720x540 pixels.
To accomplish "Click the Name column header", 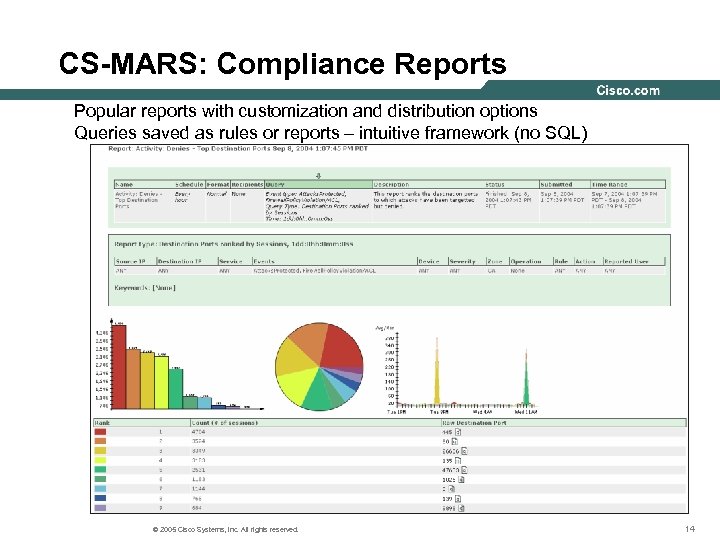I will (x=144, y=184).
